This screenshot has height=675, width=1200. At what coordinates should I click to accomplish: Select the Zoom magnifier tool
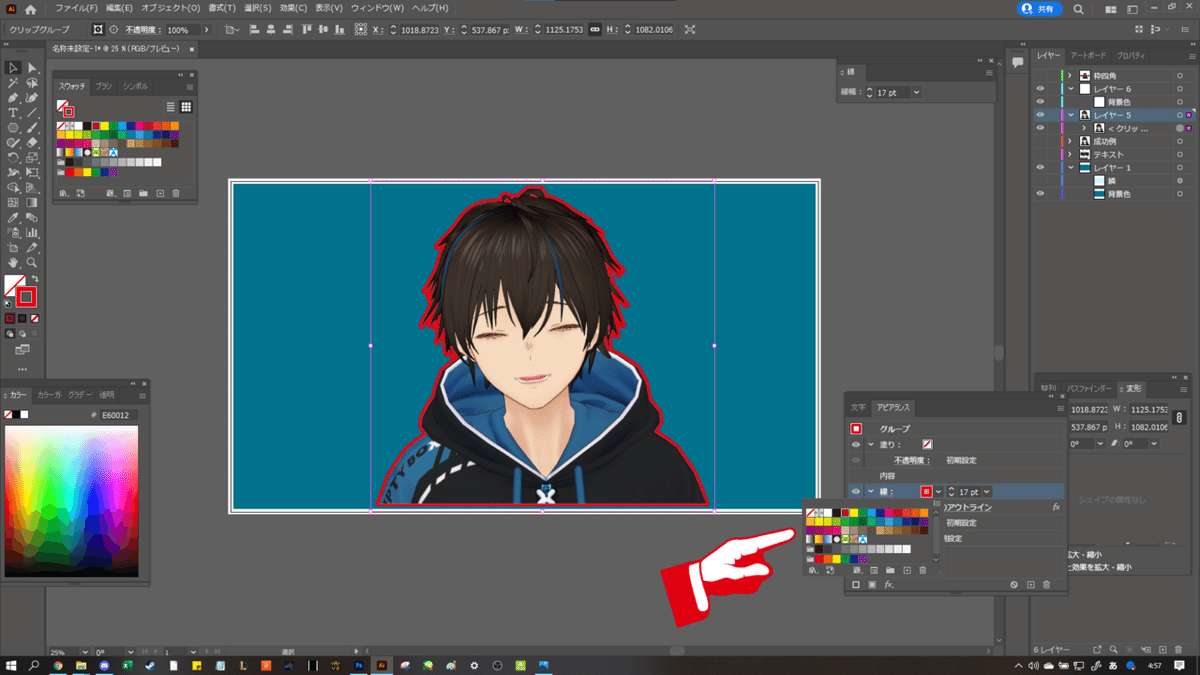32,263
